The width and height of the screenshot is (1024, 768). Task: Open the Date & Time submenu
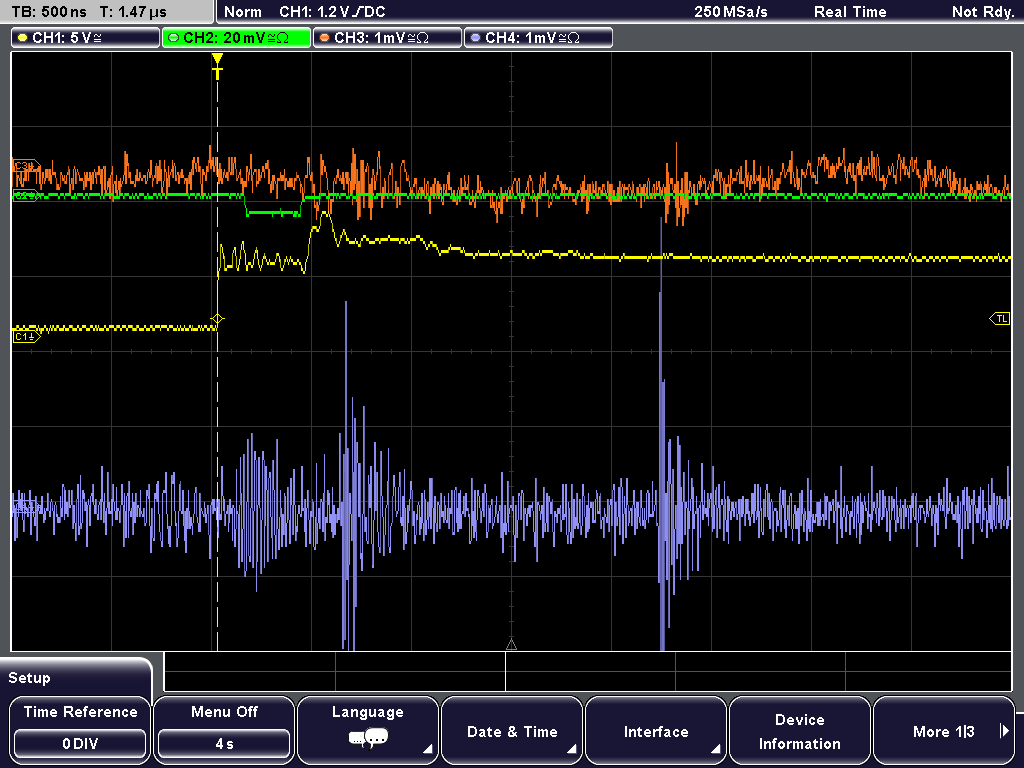pos(512,729)
